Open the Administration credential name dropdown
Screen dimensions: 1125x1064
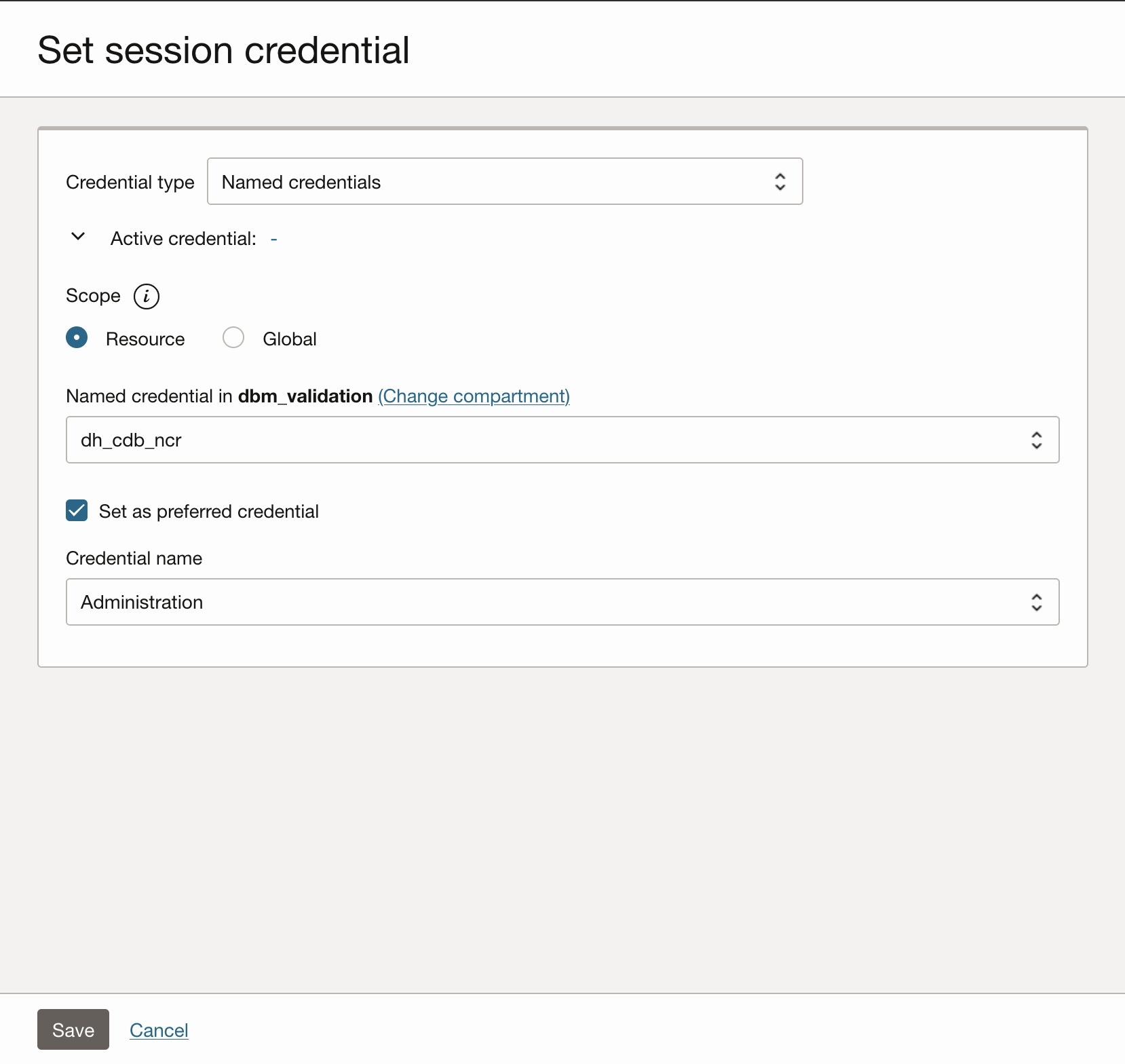pyautogui.click(x=543, y=603)
